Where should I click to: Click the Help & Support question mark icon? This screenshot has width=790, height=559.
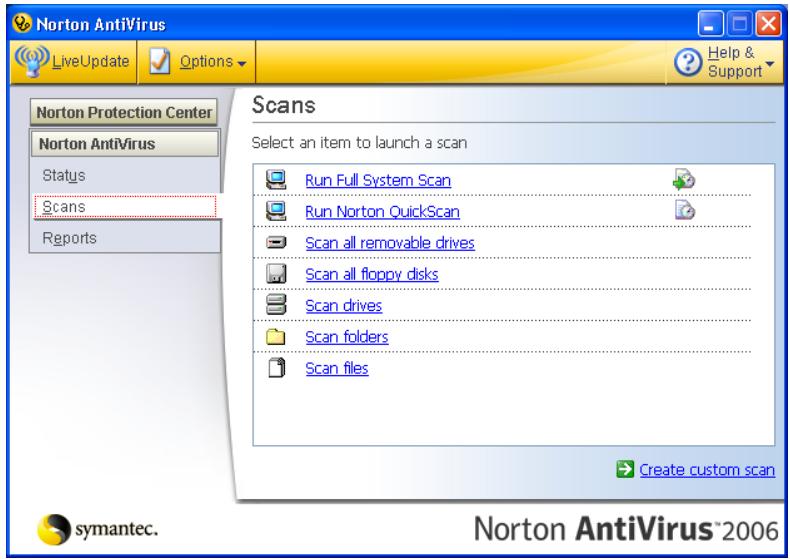[x=688, y=63]
